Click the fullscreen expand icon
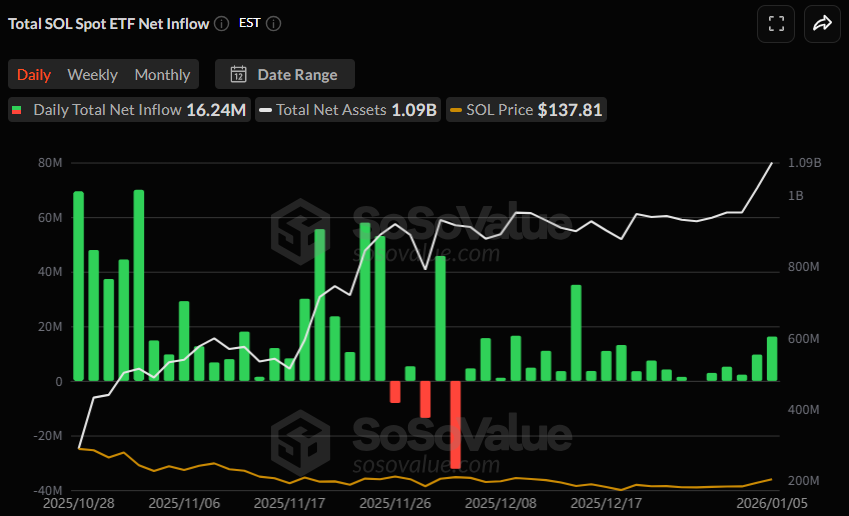This screenshot has height=516, width=849. pyautogui.click(x=776, y=24)
